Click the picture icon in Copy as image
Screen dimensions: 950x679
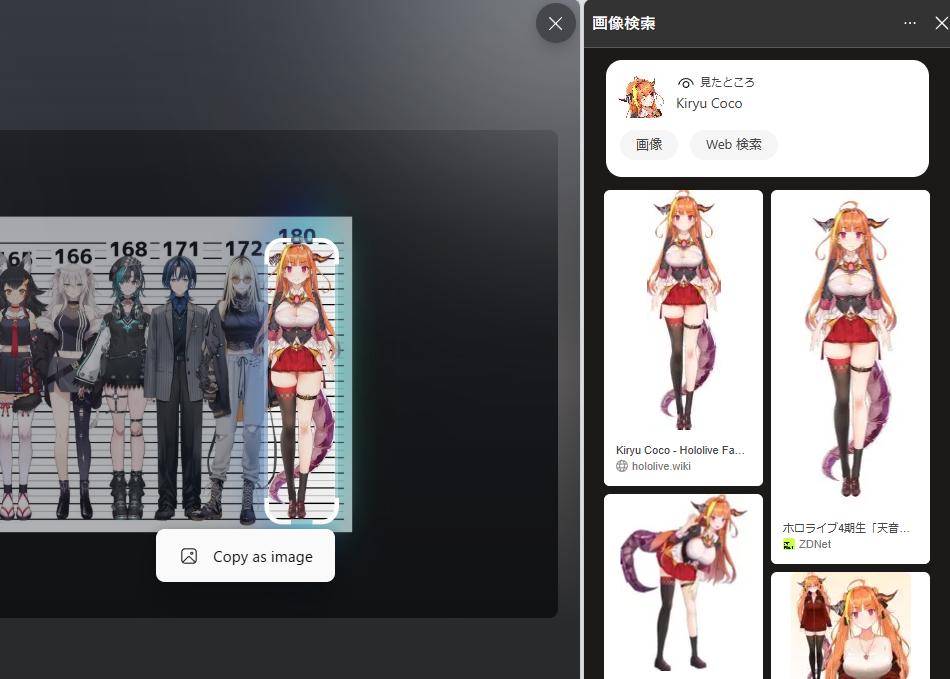point(189,557)
